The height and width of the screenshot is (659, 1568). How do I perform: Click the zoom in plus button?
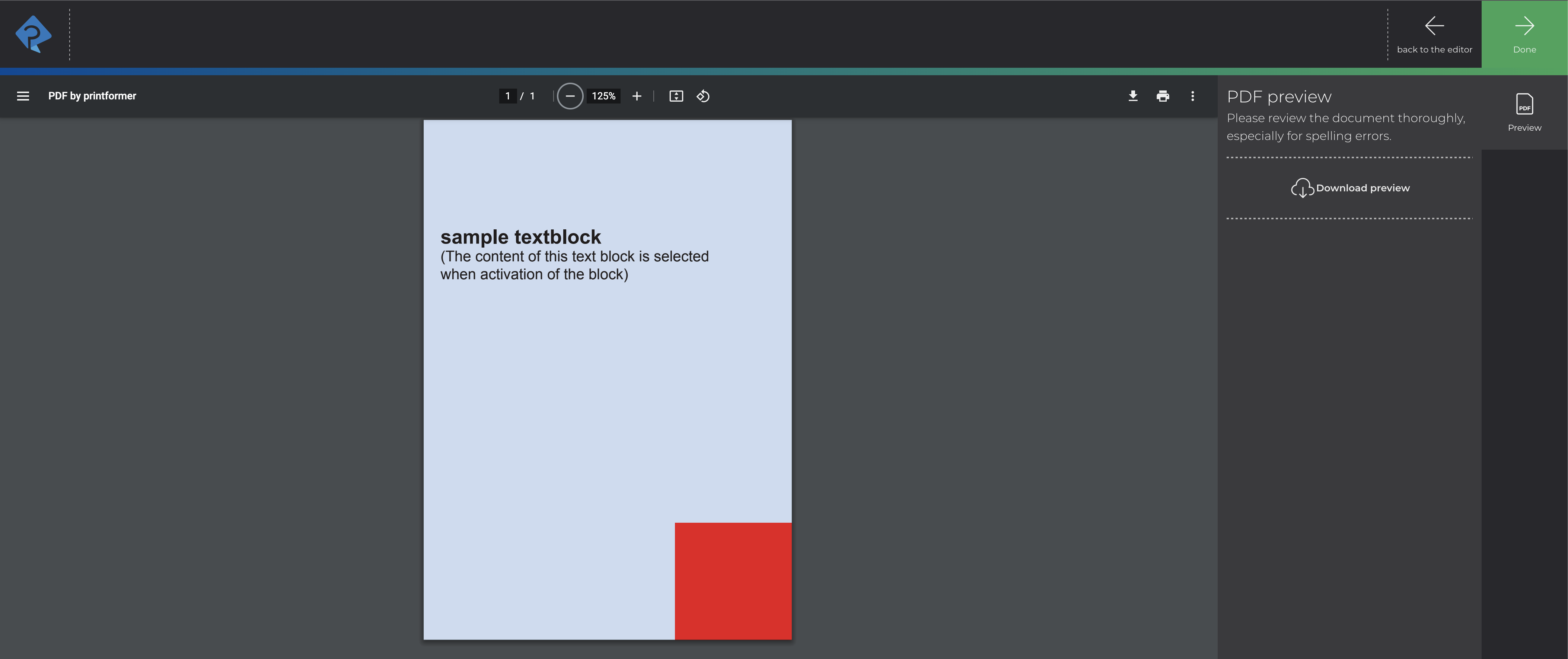pos(637,96)
